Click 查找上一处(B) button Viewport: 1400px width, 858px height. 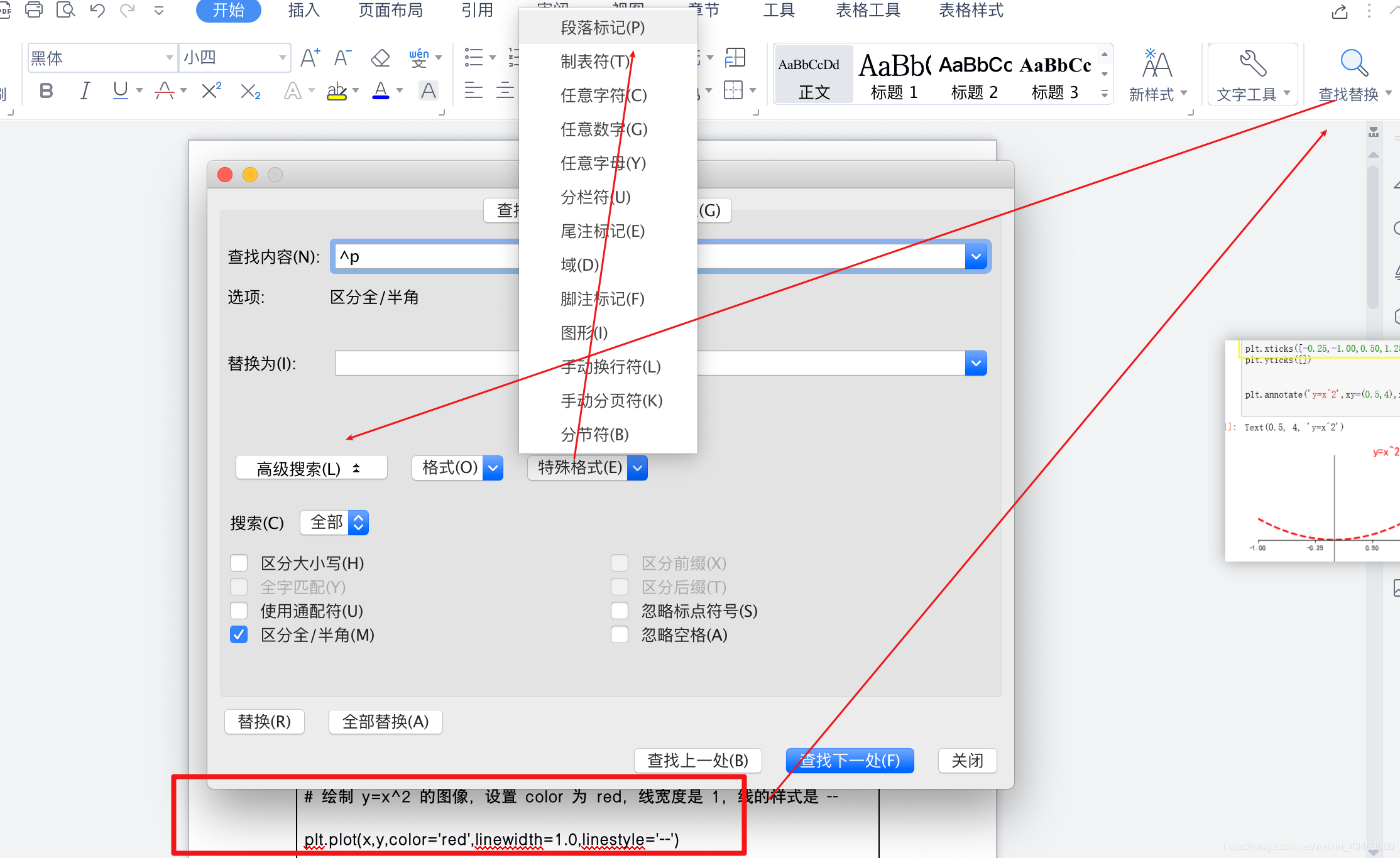click(698, 761)
